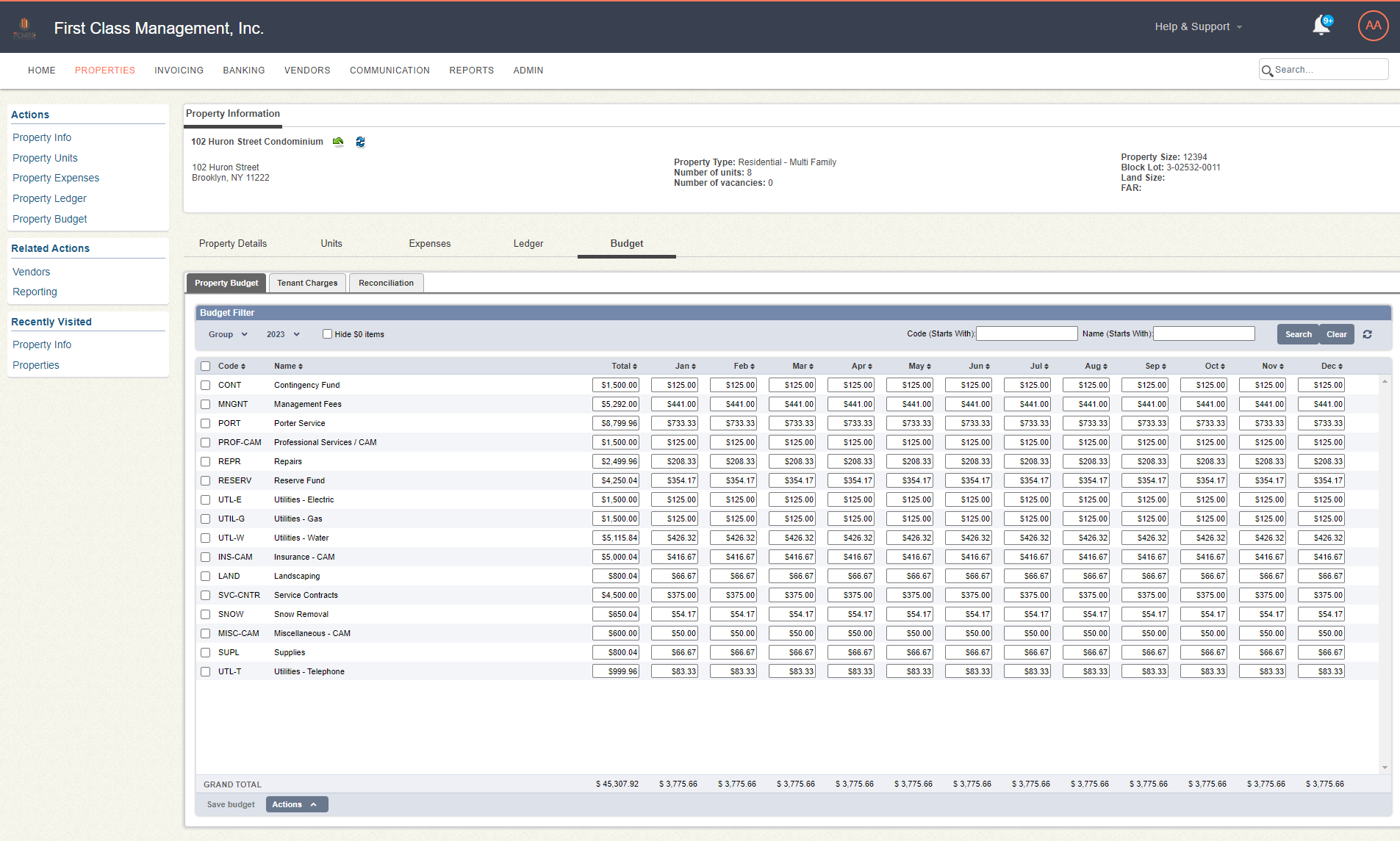Image resolution: width=1400 pixels, height=841 pixels.
Task: Click the search magnifier icon
Action: (1267, 71)
